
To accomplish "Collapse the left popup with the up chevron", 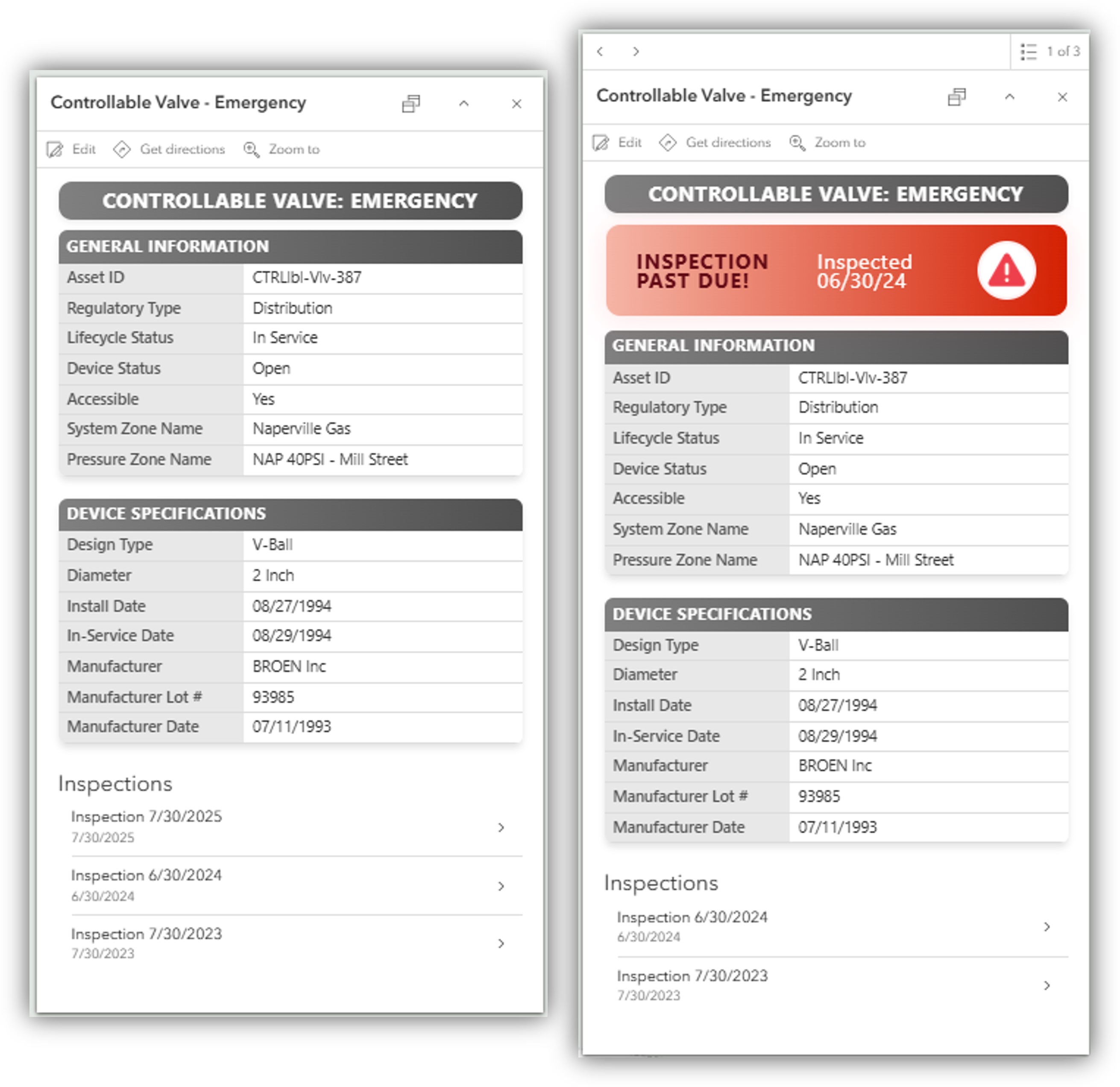I will tap(464, 103).
